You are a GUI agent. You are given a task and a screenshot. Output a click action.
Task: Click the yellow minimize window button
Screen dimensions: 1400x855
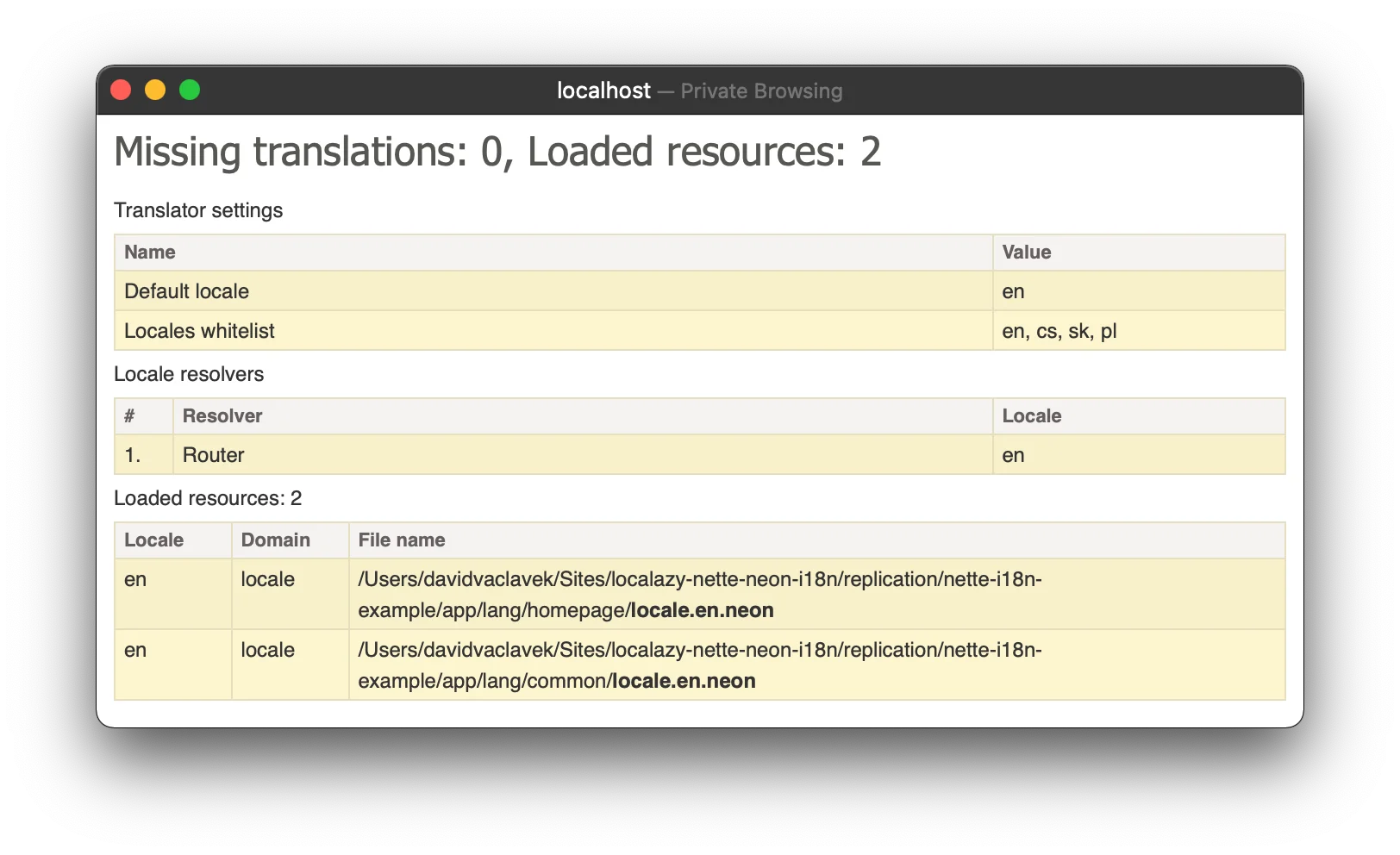155,90
